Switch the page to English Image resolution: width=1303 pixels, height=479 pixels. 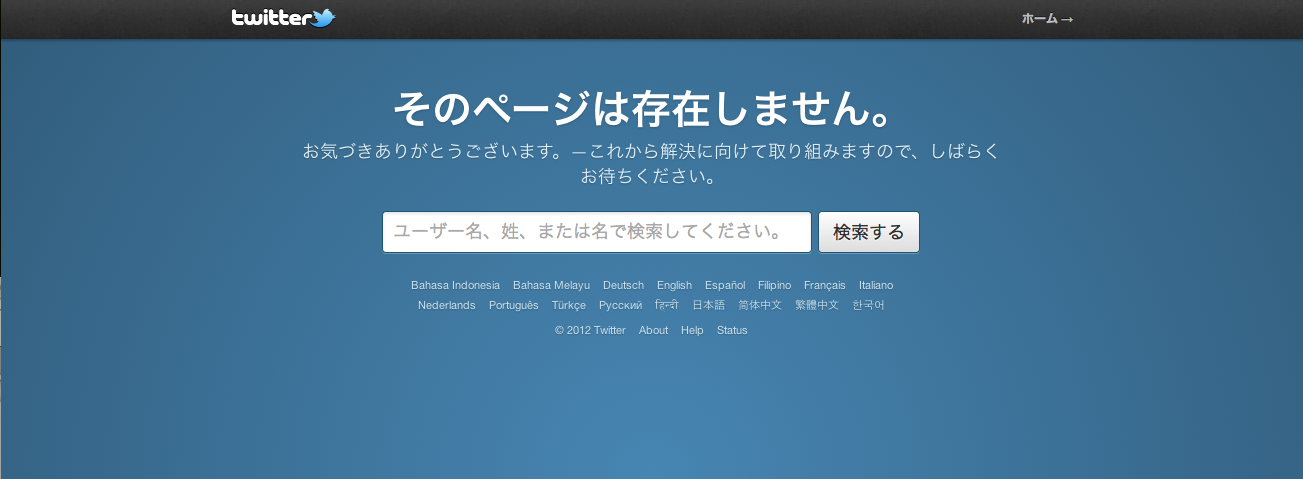674,285
